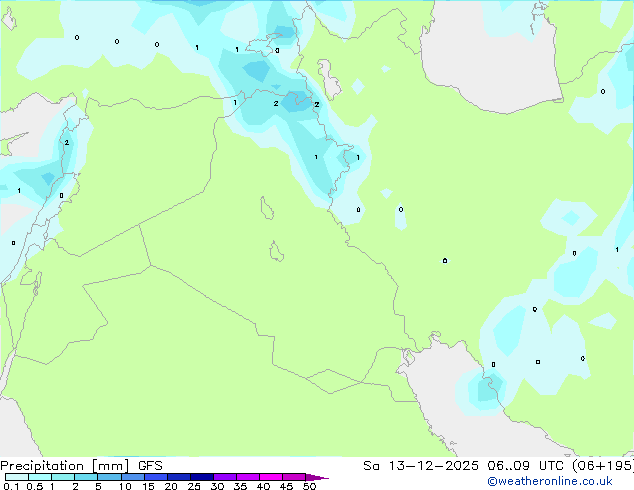This screenshot has height=490, width=634.
Task: Open the weatheronline.co.uk link
Action: pos(550,481)
